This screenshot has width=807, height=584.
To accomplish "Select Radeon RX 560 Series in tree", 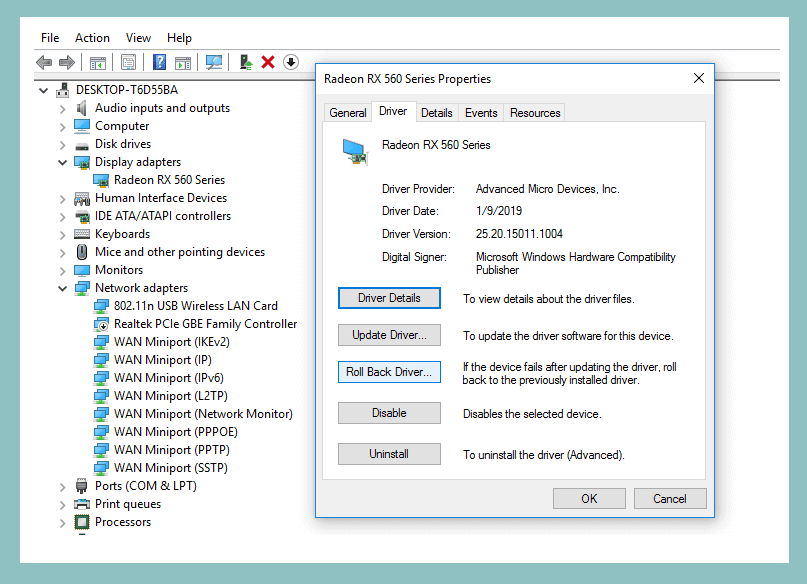I will 169,180.
